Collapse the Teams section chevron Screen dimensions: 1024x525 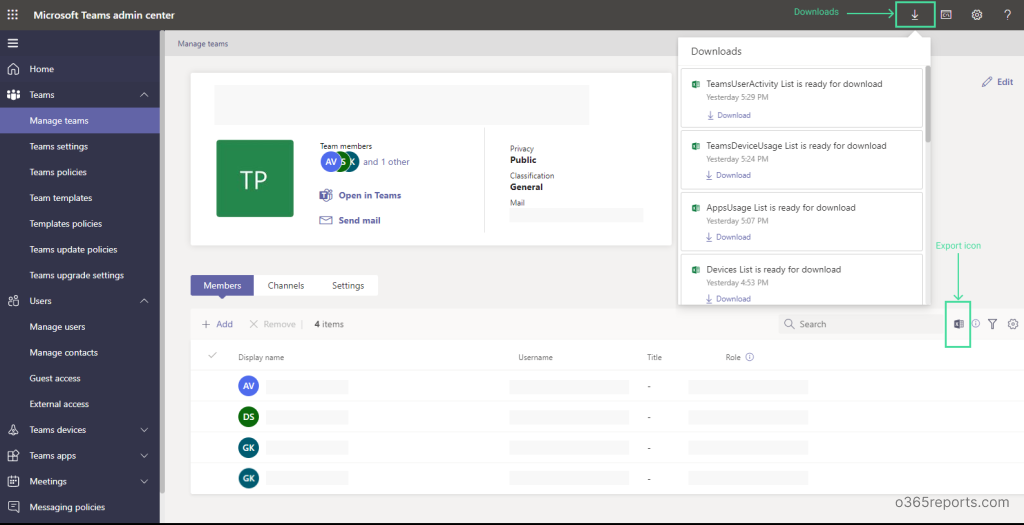point(144,95)
